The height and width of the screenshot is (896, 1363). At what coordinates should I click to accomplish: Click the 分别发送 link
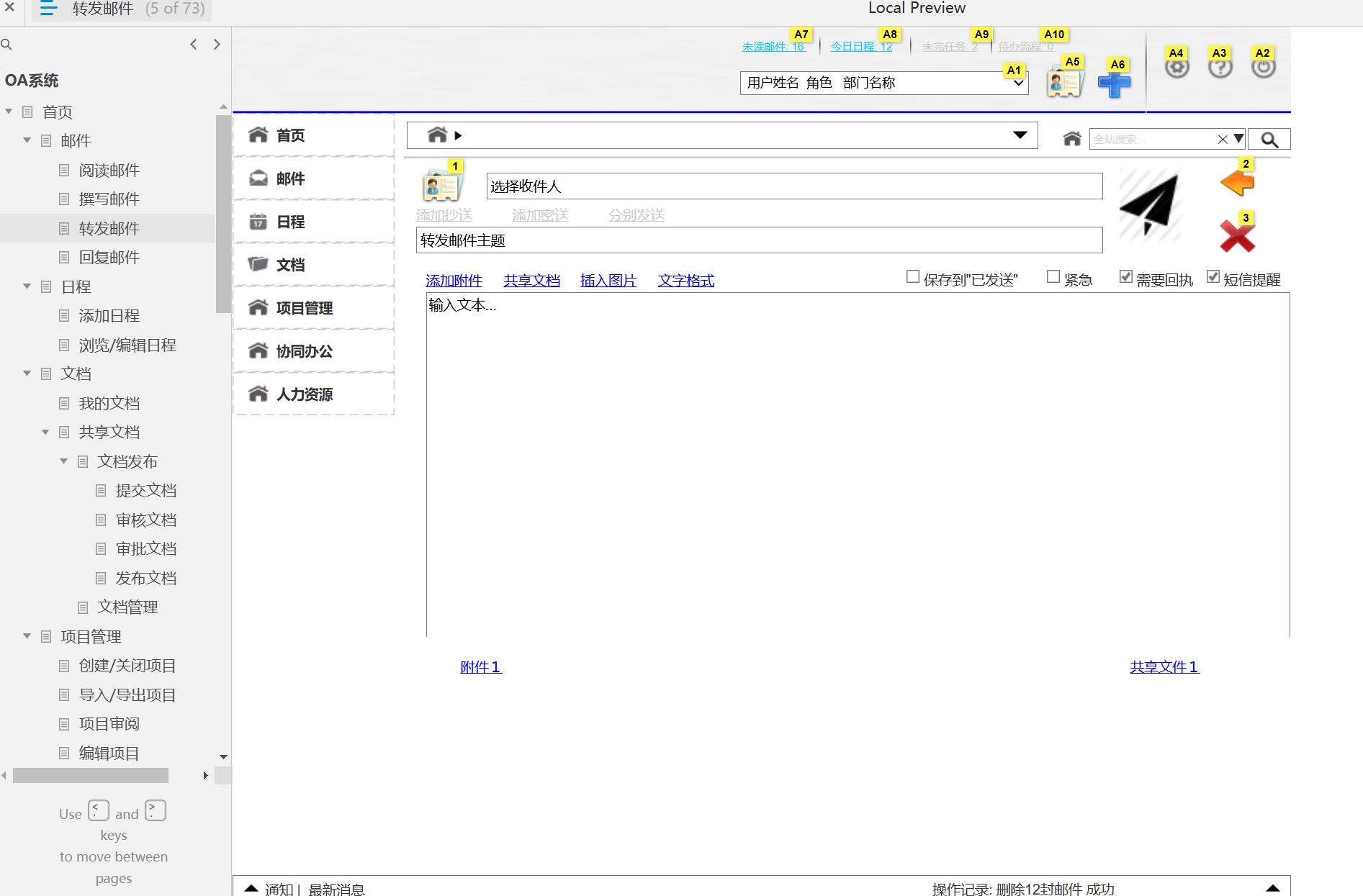(x=636, y=215)
